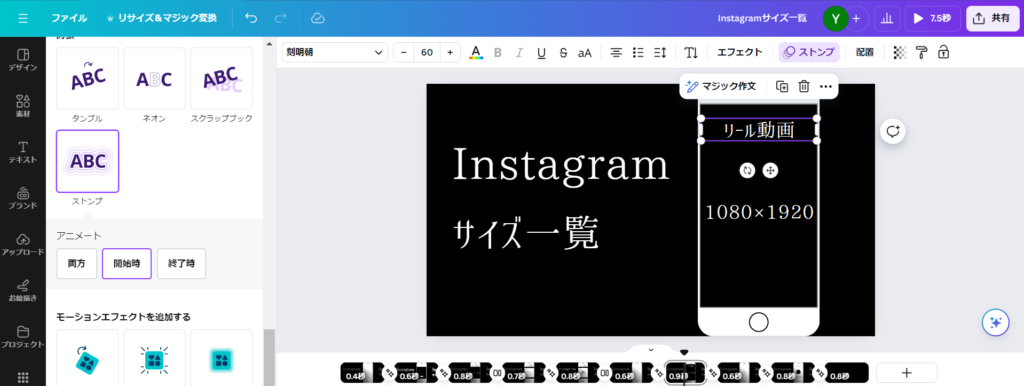1024x386 pixels.
Task: Click the move handle below the text
Action: (x=770, y=170)
